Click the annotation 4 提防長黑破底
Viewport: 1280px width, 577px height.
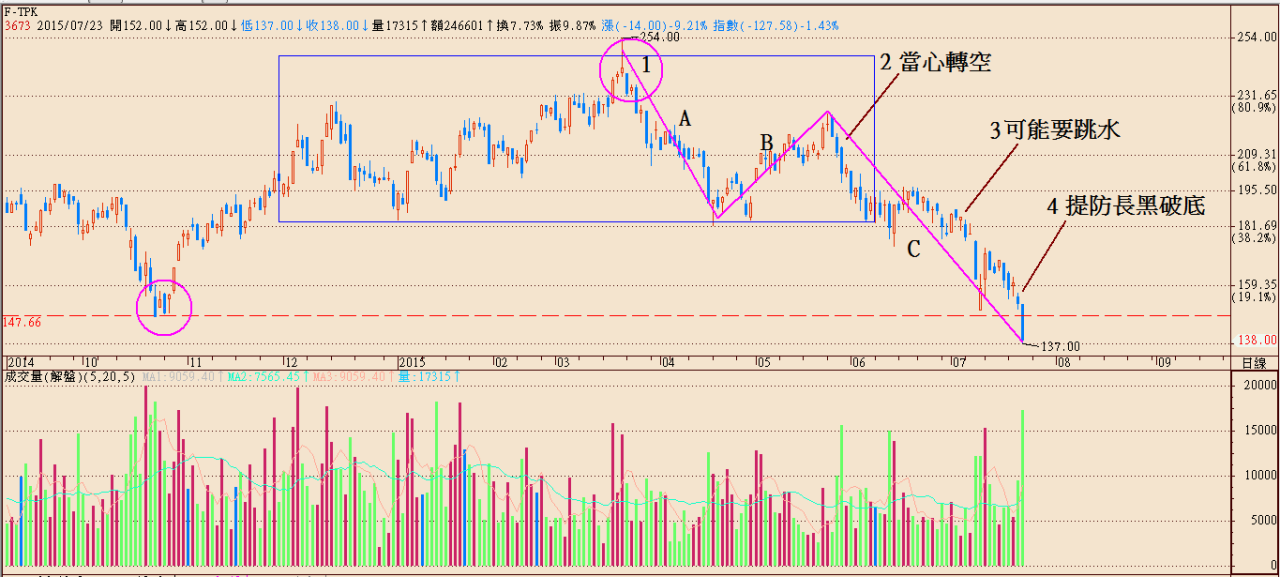click(1125, 207)
